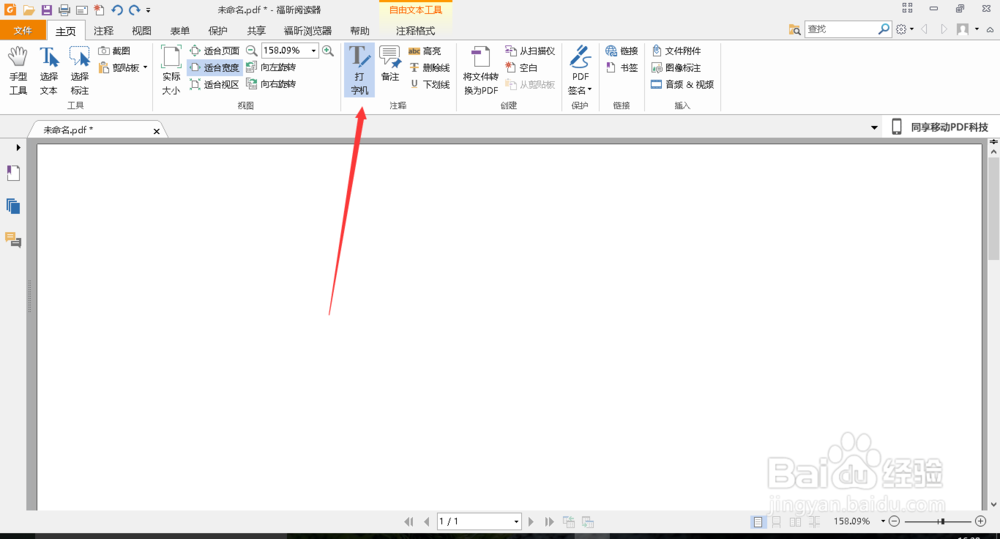The width and height of the screenshot is (1000, 539).
Task: Choose Fit Page (适合页面) view
Action: (214, 50)
